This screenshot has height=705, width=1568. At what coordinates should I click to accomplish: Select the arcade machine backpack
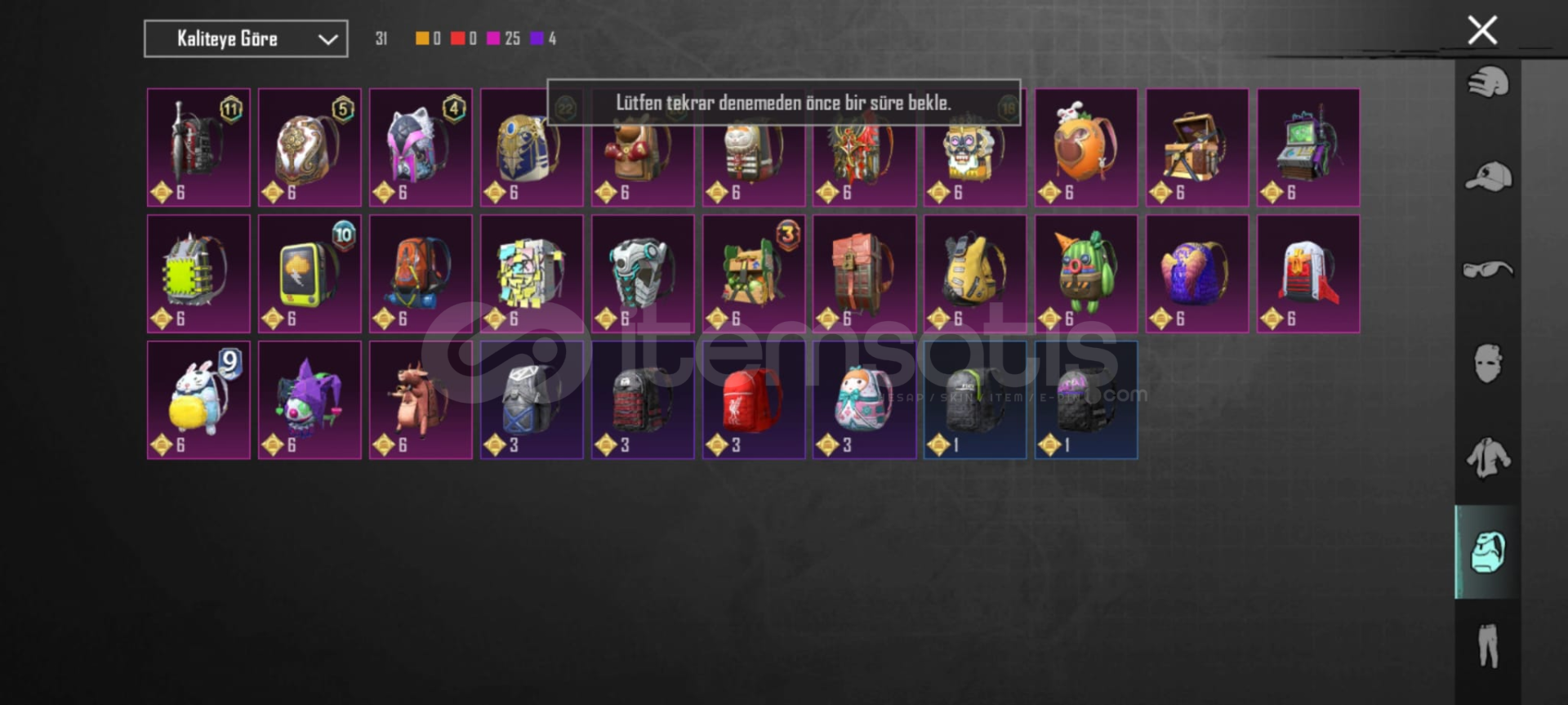pyautogui.click(x=1308, y=148)
